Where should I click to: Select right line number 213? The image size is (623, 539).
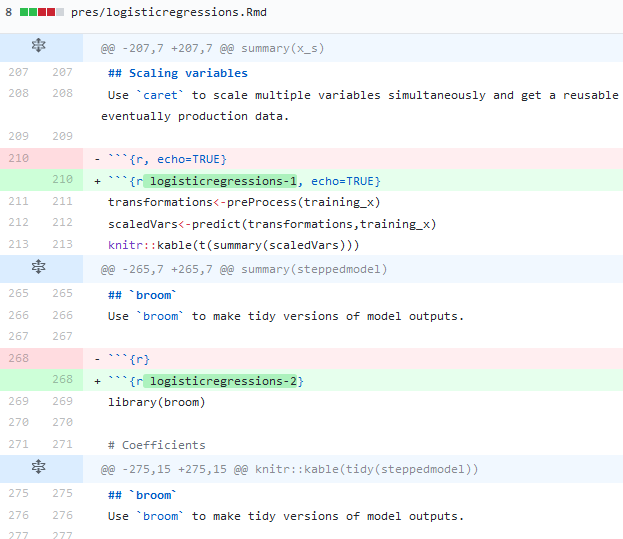[62, 244]
